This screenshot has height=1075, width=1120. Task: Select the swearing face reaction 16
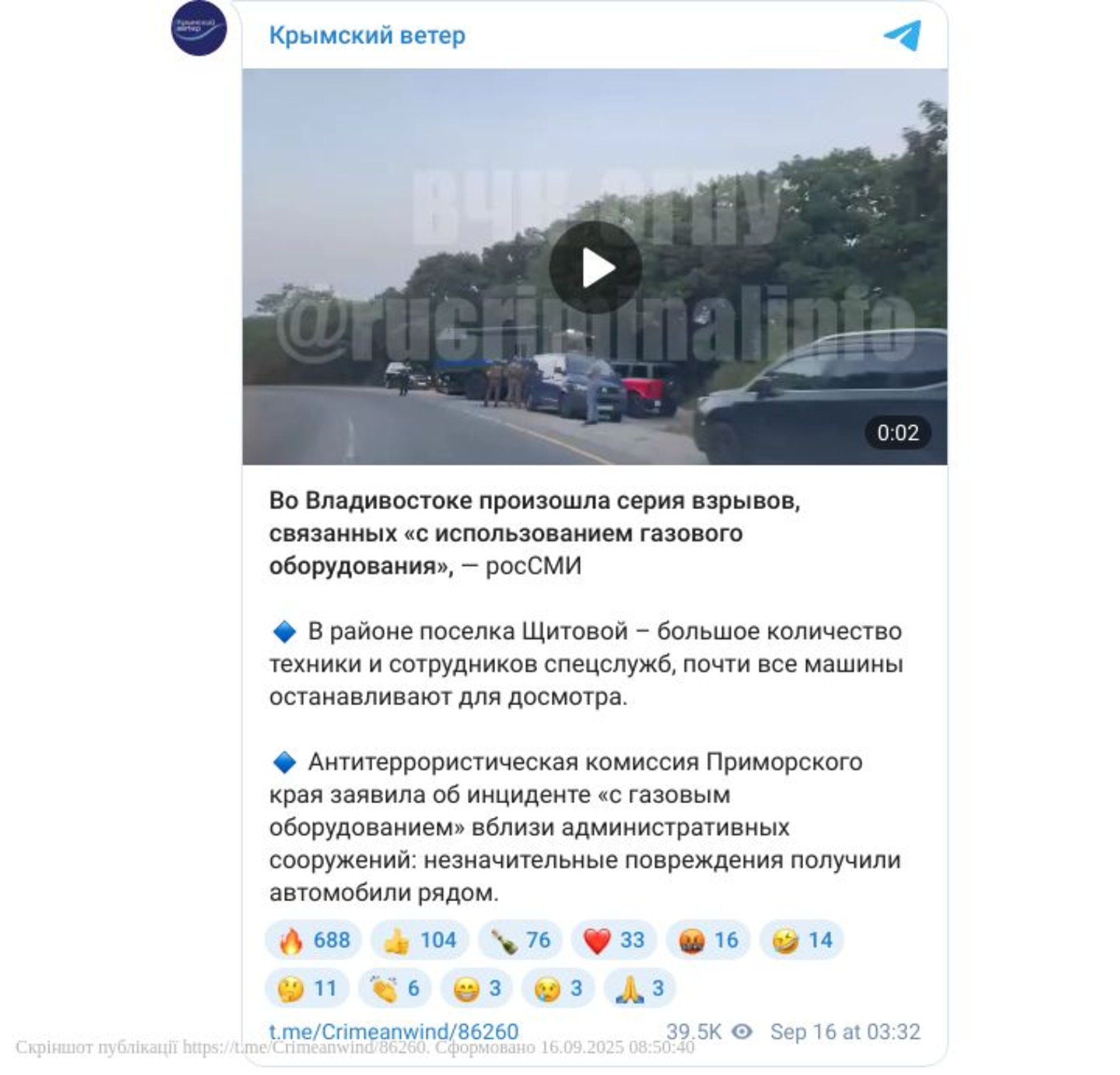[708, 940]
